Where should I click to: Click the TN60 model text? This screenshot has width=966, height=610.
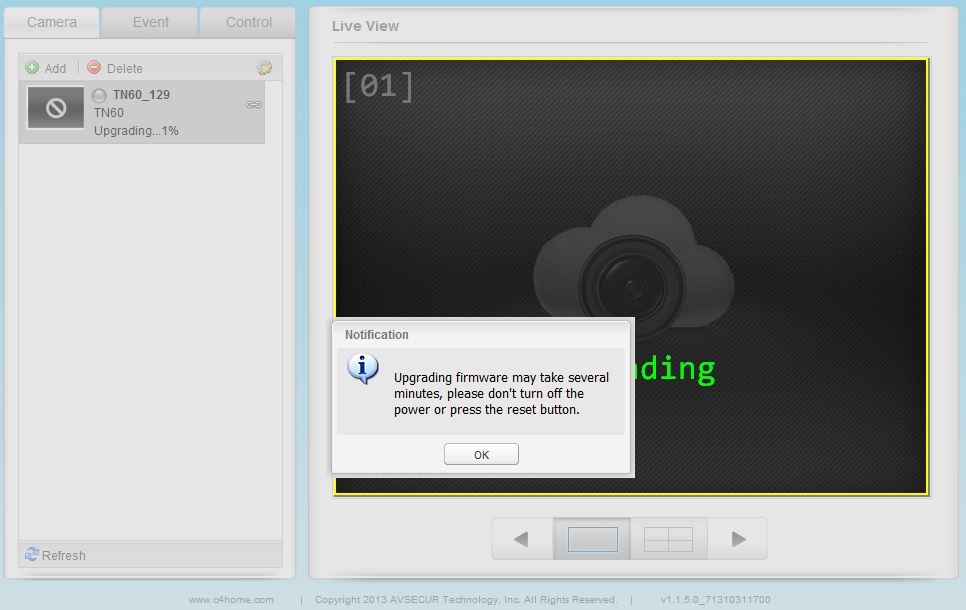(x=108, y=113)
